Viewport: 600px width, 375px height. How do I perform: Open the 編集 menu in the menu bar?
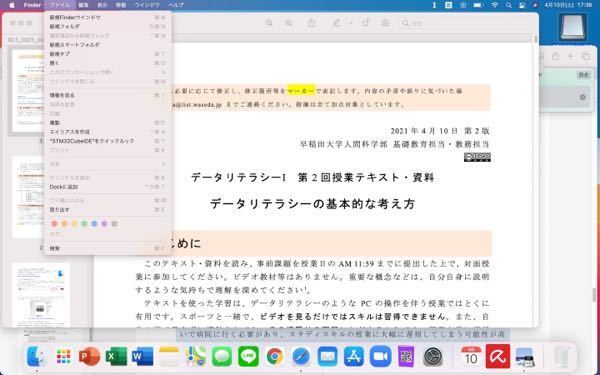point(83,5)
